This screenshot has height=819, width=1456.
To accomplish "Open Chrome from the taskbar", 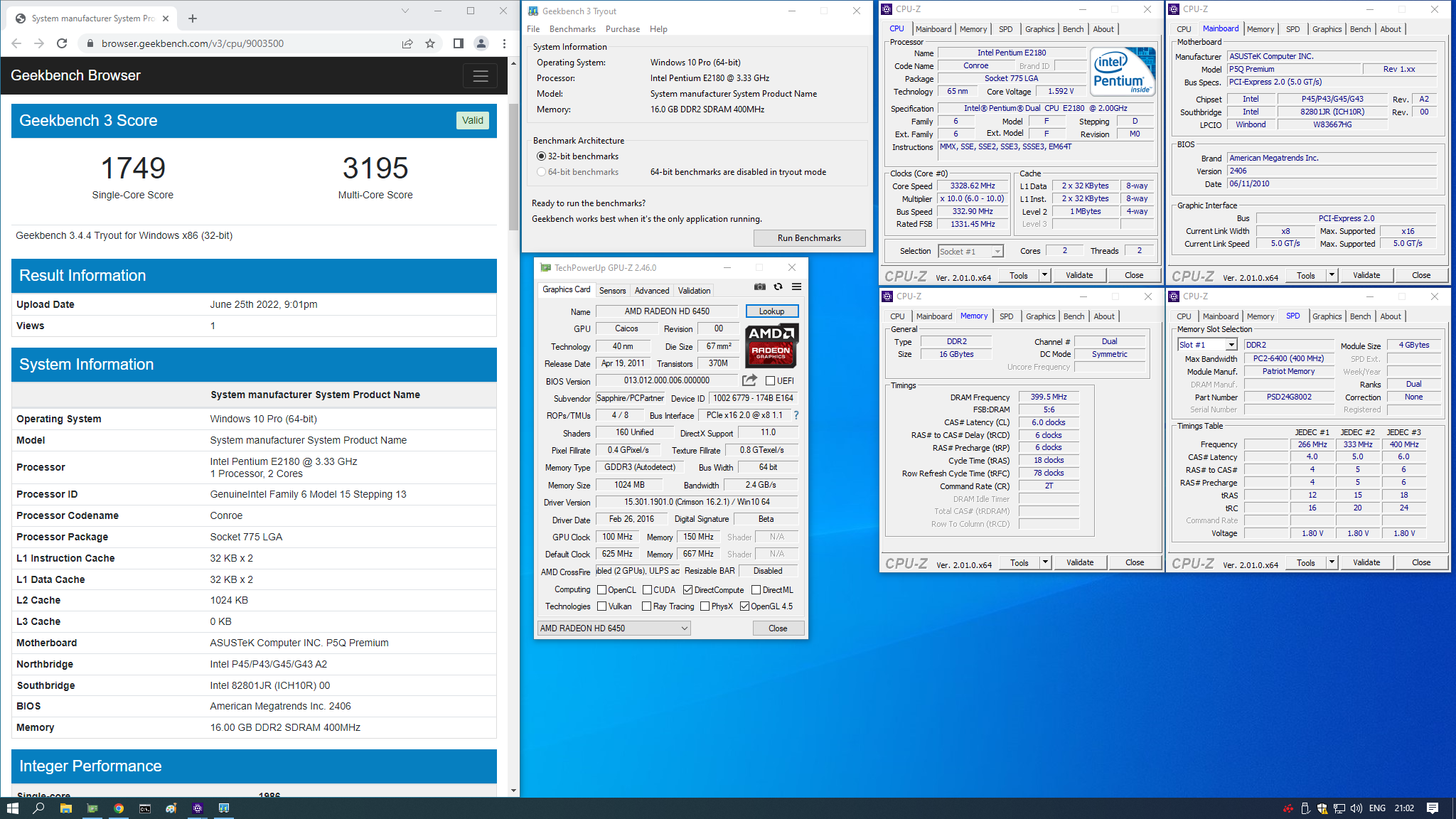I will click(x=119, y=808).
